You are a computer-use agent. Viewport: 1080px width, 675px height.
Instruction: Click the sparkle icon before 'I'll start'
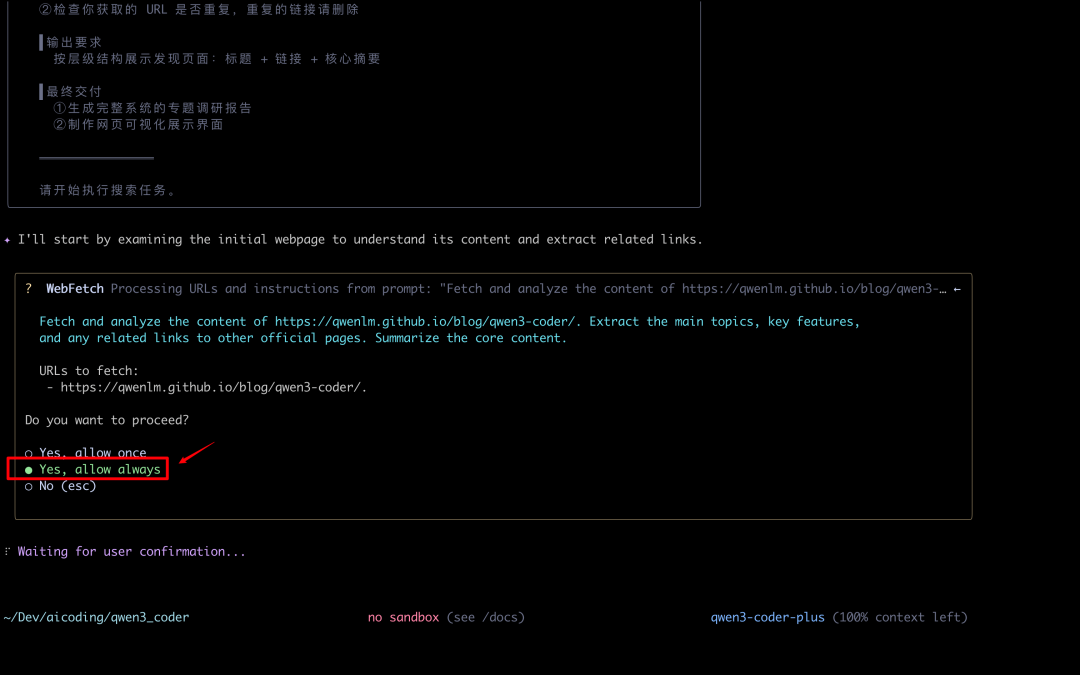[x=7, y=240]
